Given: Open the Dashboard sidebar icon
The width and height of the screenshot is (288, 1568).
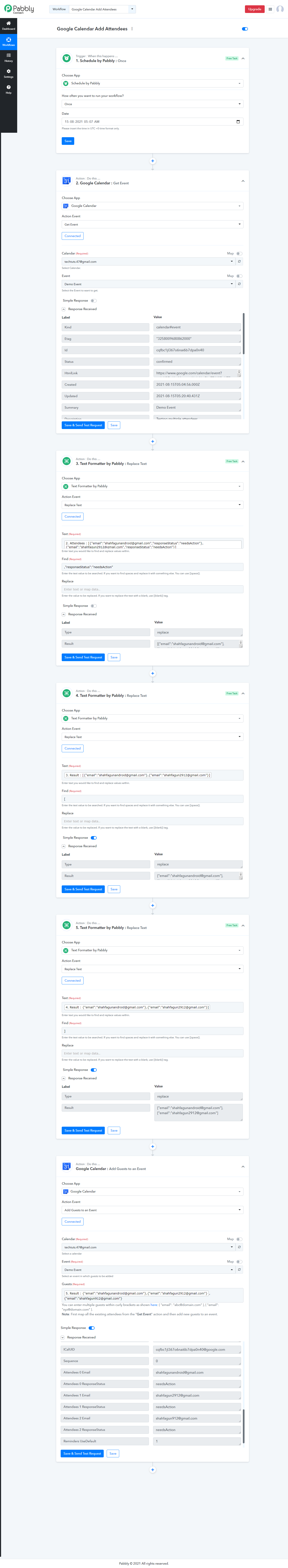Looking at the screenshot, I should point(8,25).
